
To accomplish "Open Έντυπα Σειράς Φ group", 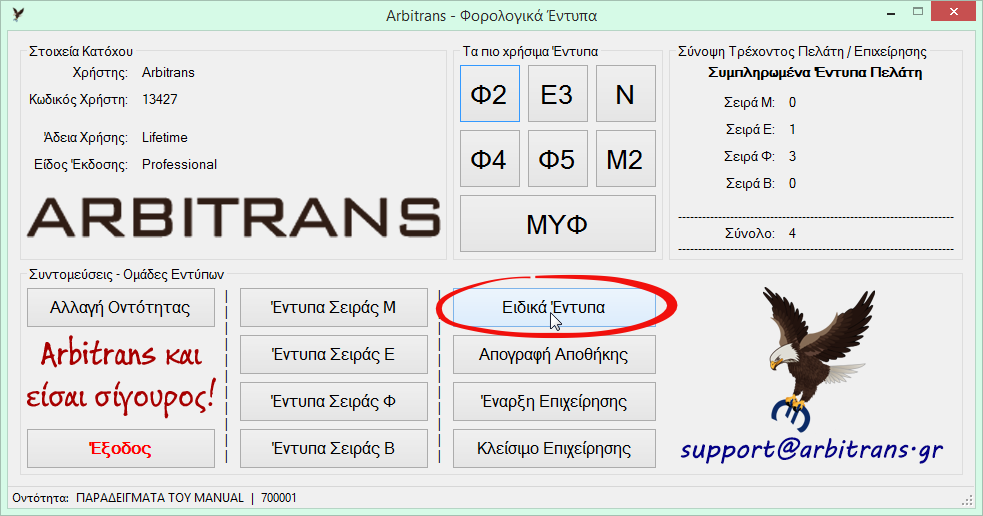I will (x=334, y=401).
